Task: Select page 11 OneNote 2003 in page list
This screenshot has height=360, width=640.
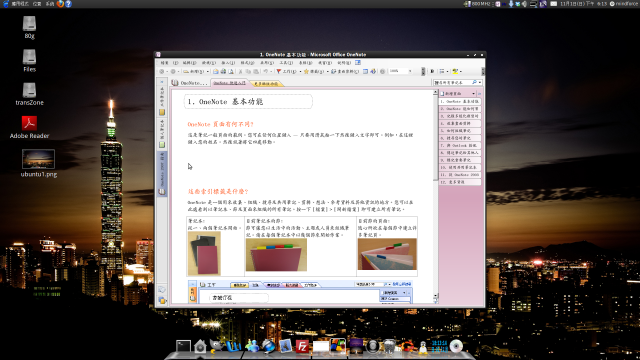Action: click(x=460, y=175)
